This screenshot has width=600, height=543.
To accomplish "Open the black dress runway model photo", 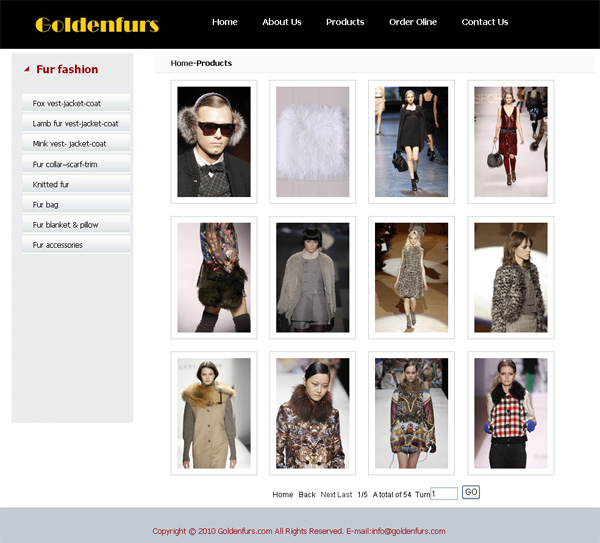I will tap(411, 142).
